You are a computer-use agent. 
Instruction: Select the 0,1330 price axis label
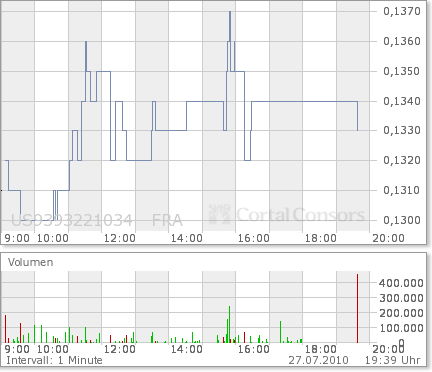pyautogui.click(x=402, y=130)
